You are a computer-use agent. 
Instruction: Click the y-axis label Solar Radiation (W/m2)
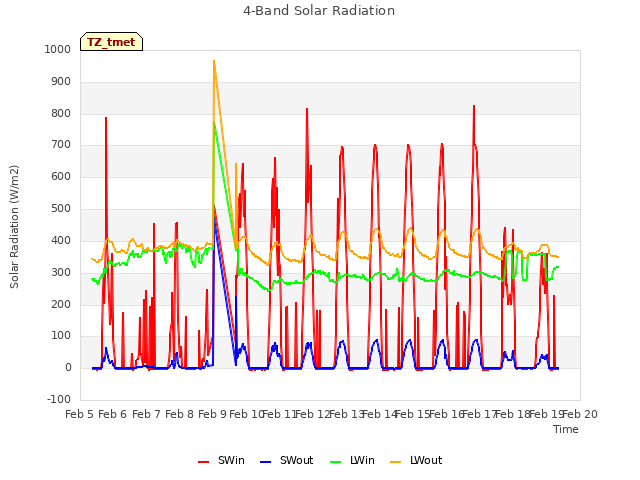[14, 227]
